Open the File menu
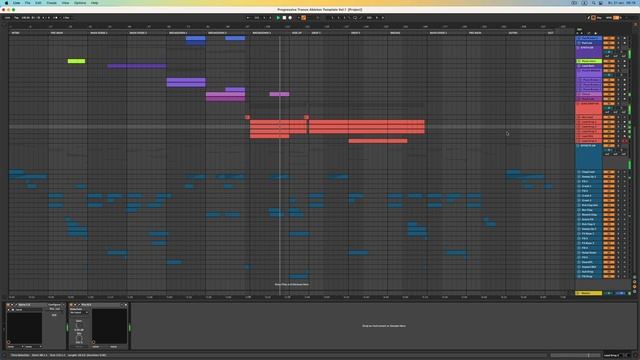Viewport: 640px width, 360px height. 27,3
